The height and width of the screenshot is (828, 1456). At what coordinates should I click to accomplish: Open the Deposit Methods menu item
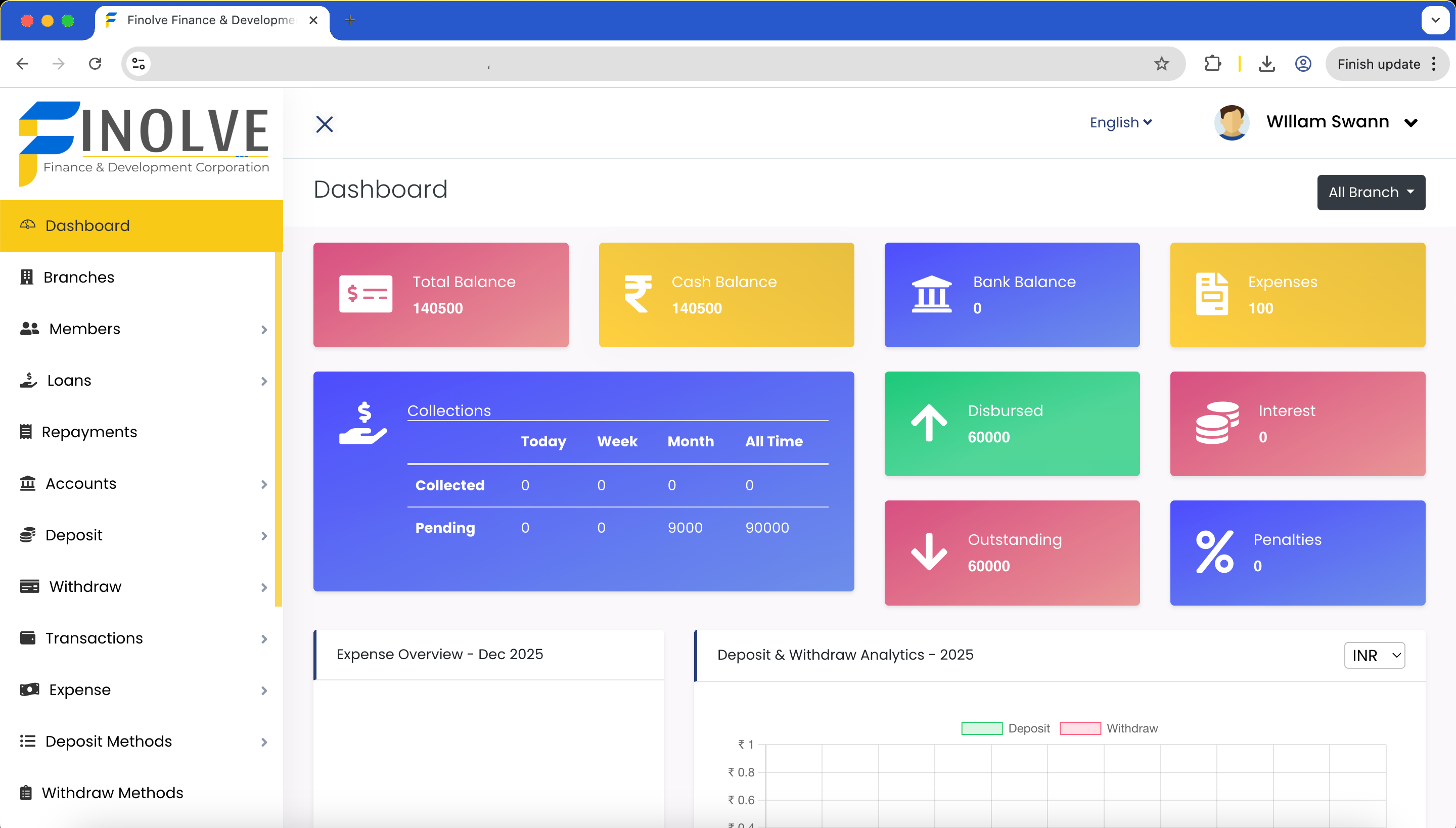pyautogui.click(x=108, y=741)
